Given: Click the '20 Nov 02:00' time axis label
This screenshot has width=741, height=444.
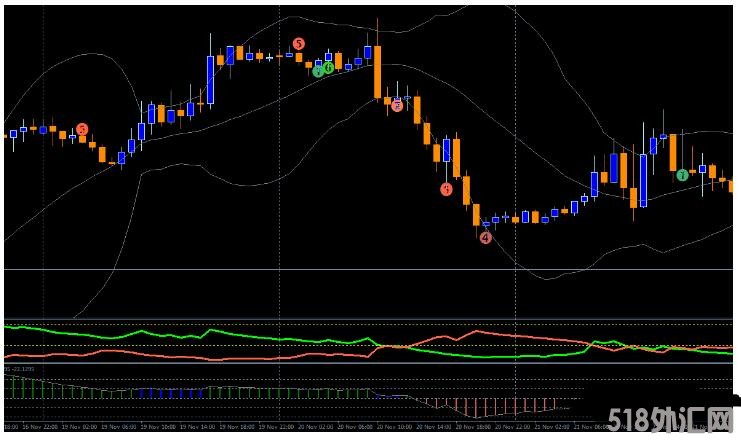Looking at the screenshot, I should (x=316, y=427).
